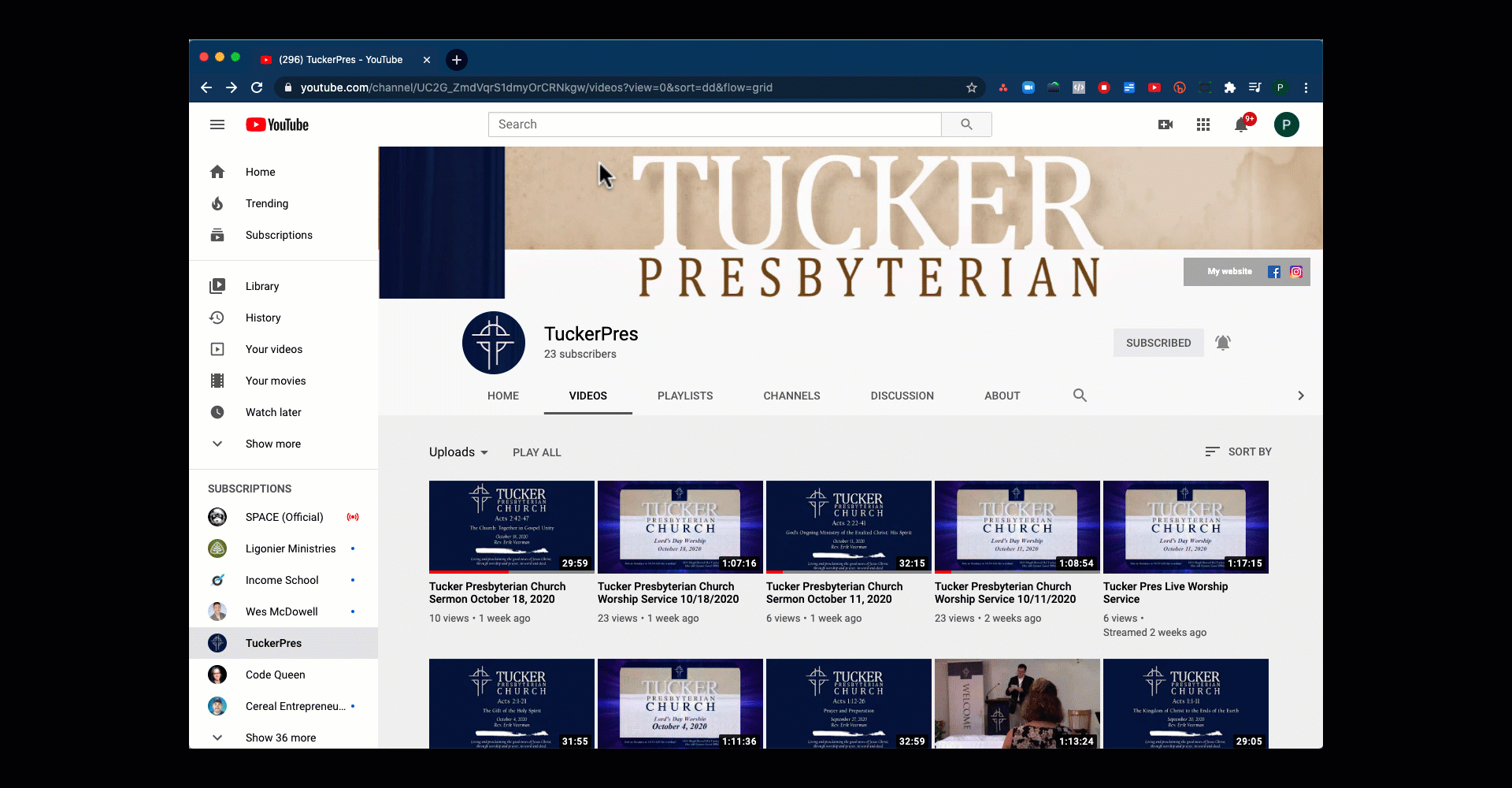Select TuckerPres in subscriptions list
1512x788 pixels.
tap(283, 643)
